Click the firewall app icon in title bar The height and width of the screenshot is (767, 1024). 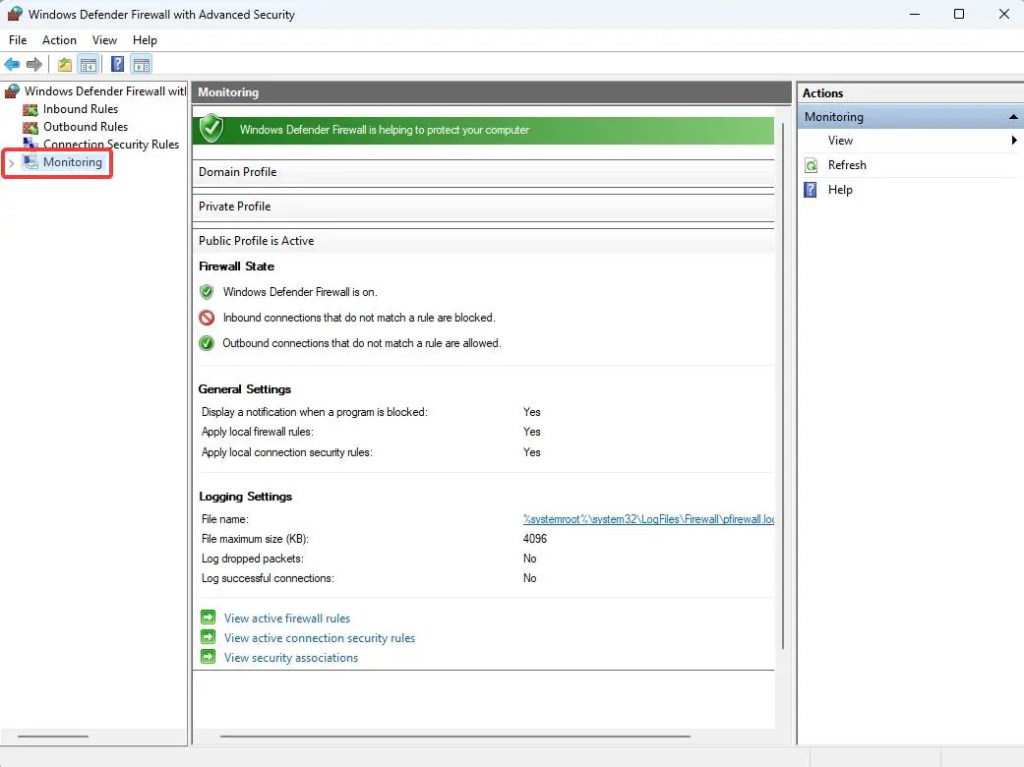pyautogui.click(x=14, y=14)
